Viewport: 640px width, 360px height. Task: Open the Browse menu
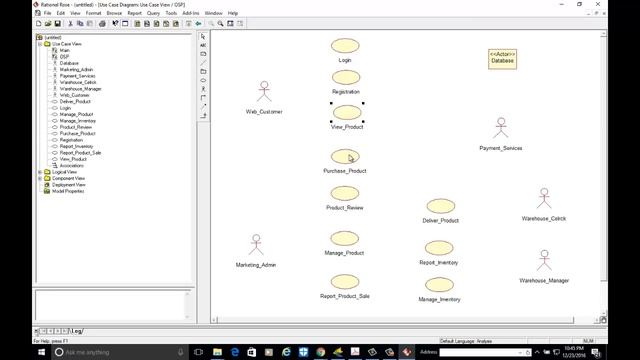coord(114,13)
